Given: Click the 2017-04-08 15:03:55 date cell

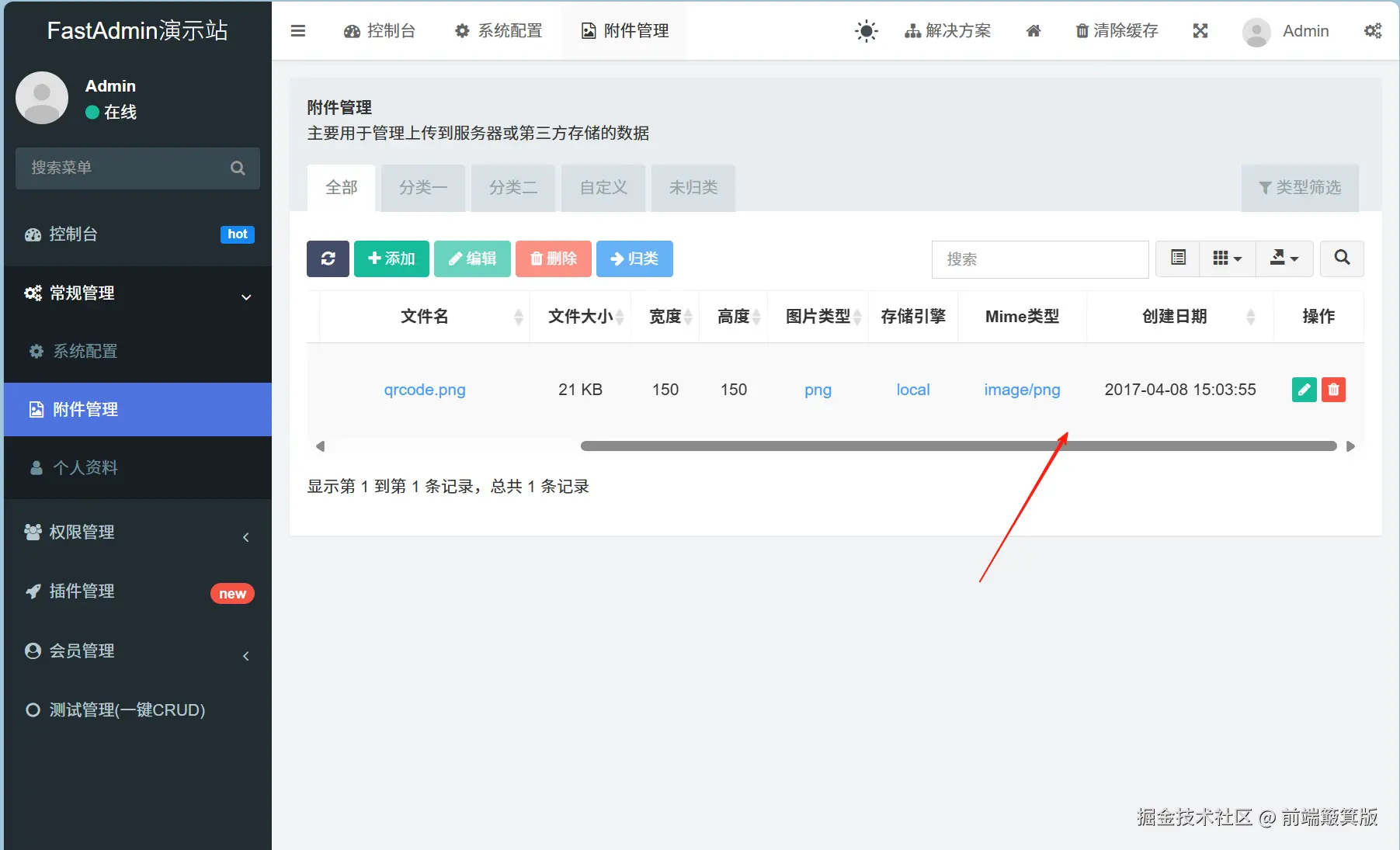Looking at the screenshot, I should tap(1180, 390).
